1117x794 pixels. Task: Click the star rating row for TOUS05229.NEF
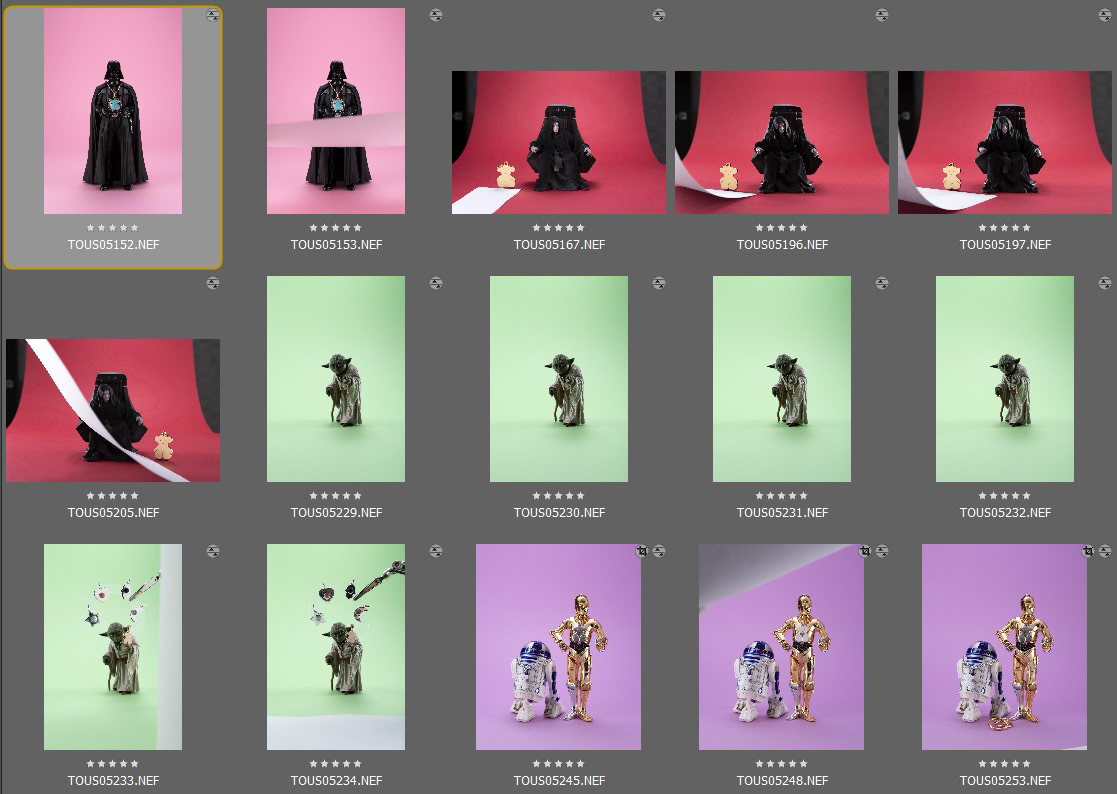click(x=336, y=496)
